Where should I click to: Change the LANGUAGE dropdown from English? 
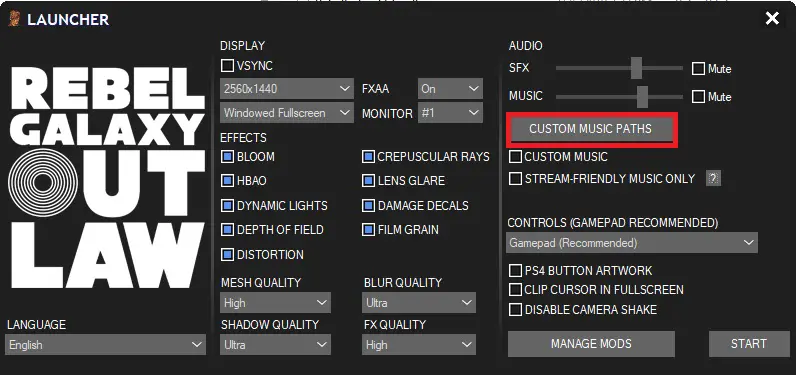(x=106, y=345)
